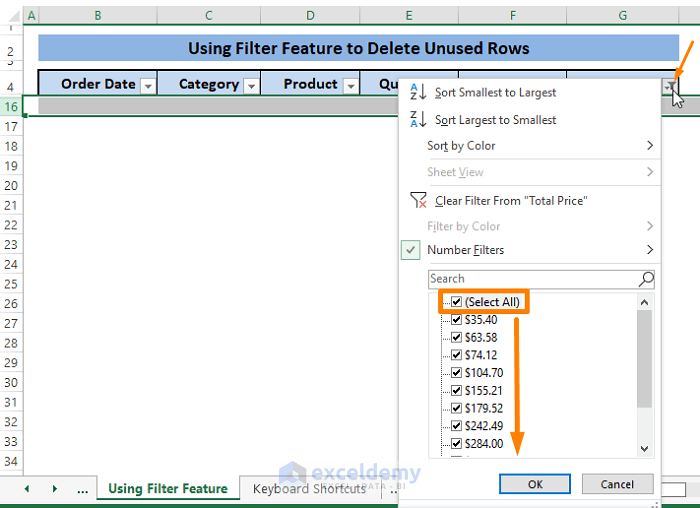This screenshot has height=508, width=700.
Task: Uncheck the $63.58 value checkbox
Action: (456, 337)
